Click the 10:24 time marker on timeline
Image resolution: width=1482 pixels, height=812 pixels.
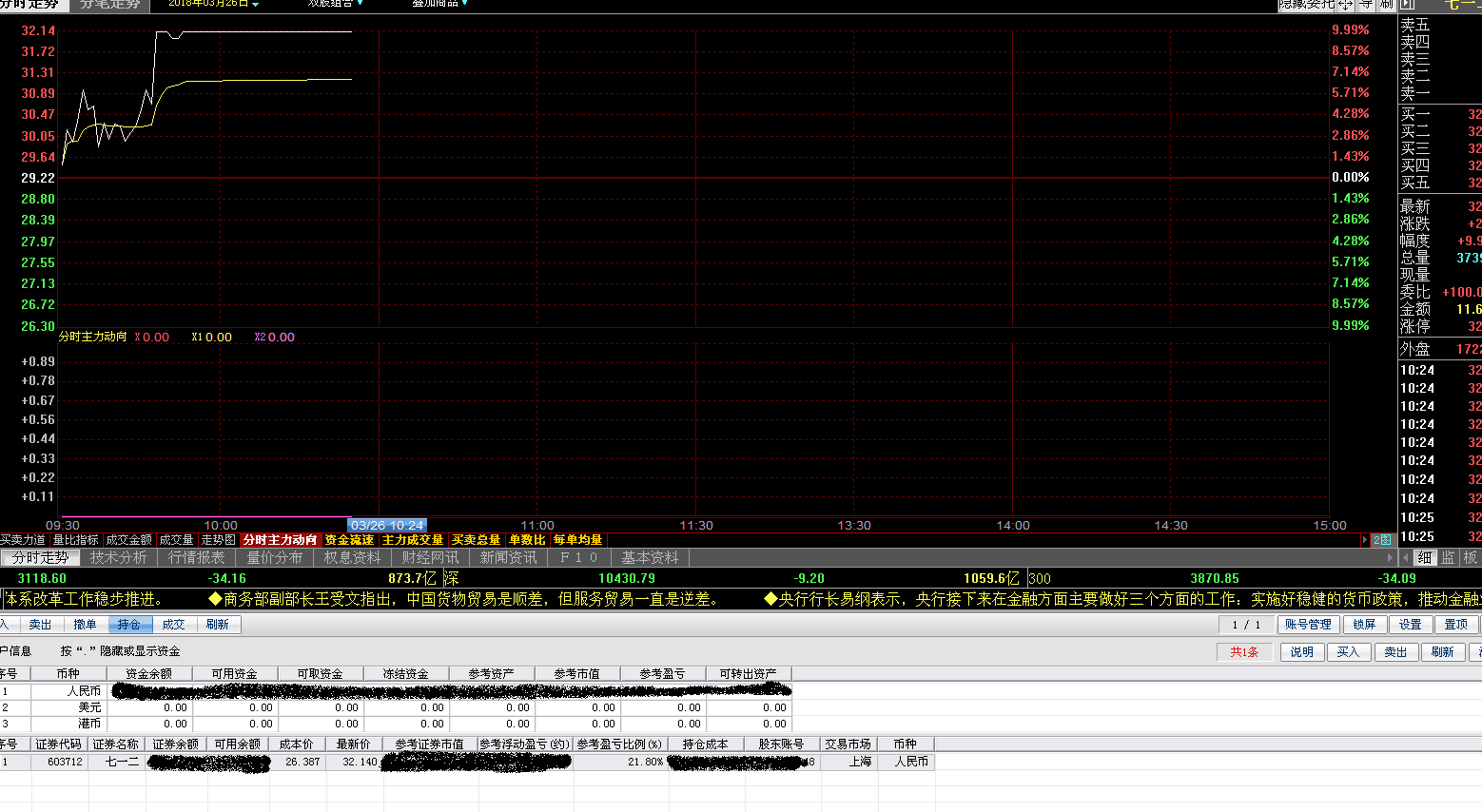coord(387,526)
